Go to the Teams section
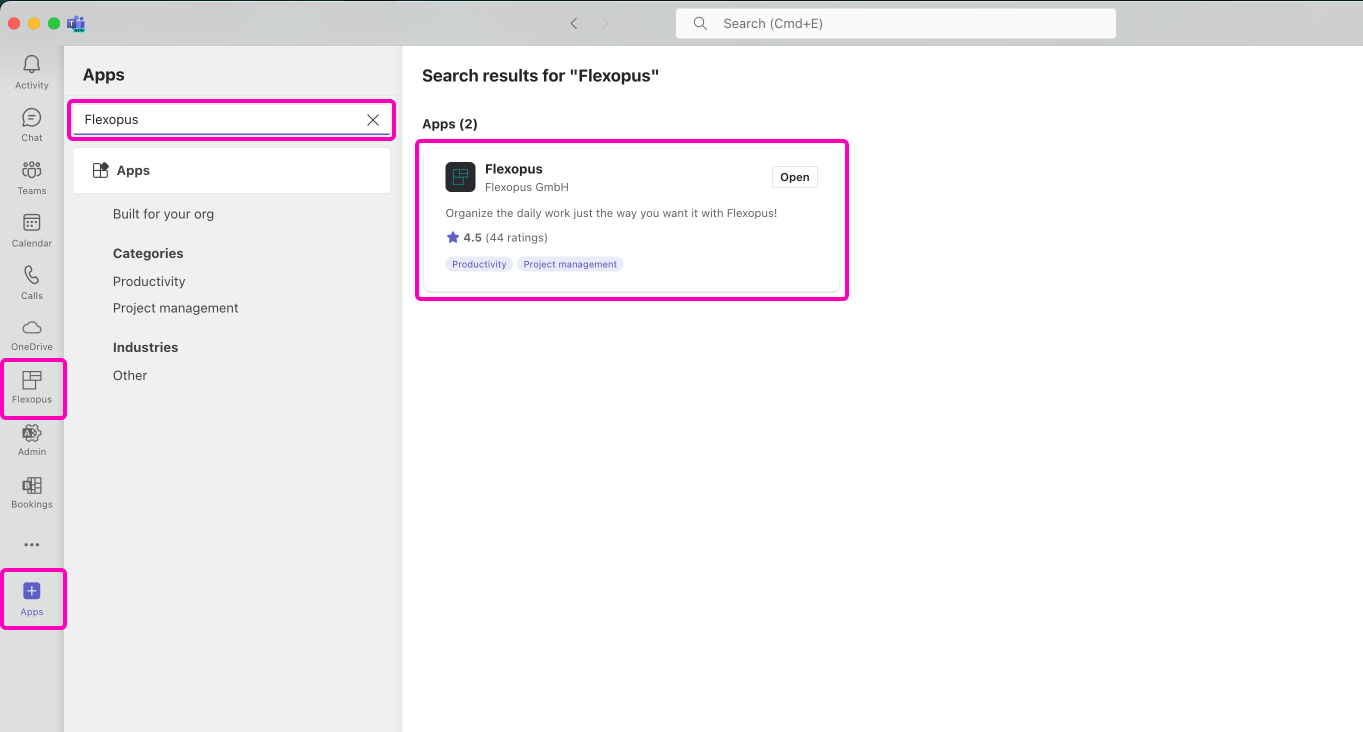Screen dimensions: 1363x732 (32, 171)
